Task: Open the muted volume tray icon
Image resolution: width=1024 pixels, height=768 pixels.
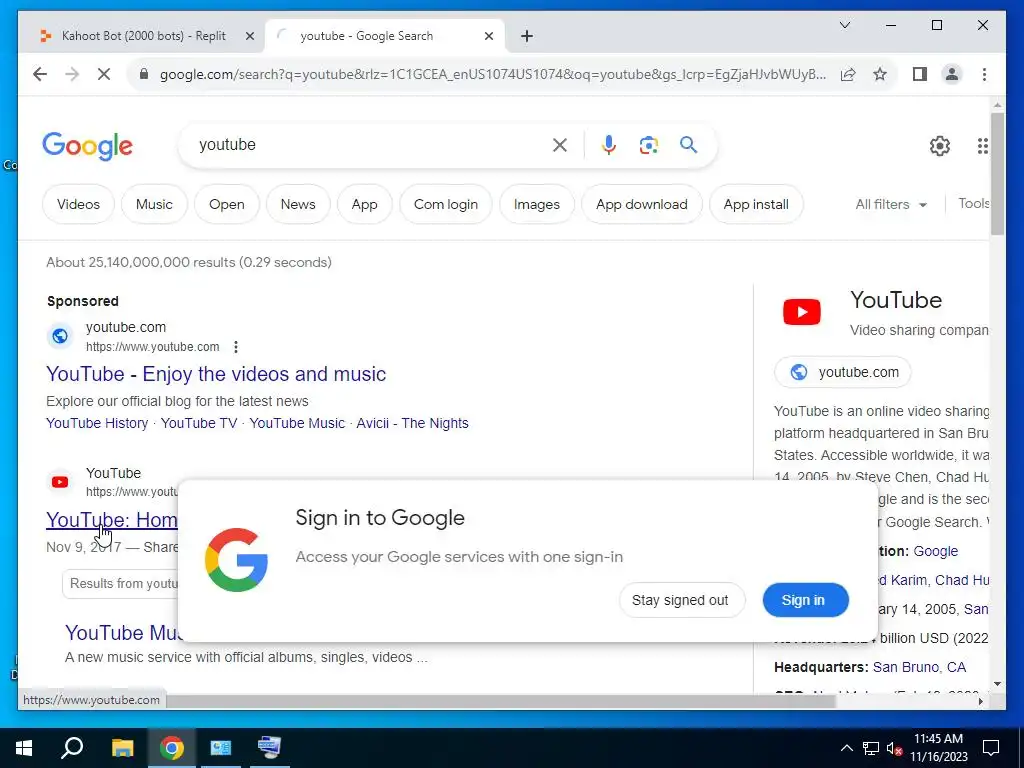Action: click(894, 748)
